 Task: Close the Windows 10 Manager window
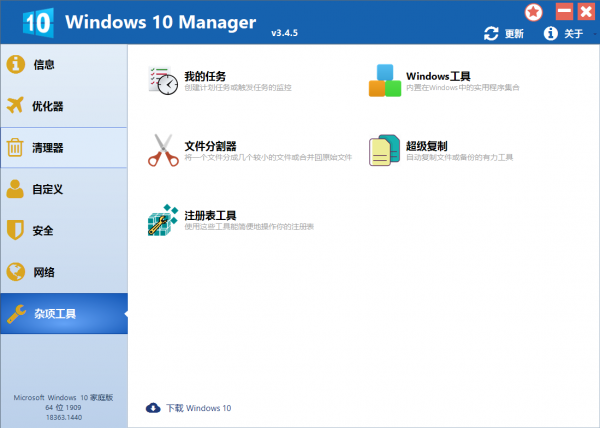tap(586, 11)
